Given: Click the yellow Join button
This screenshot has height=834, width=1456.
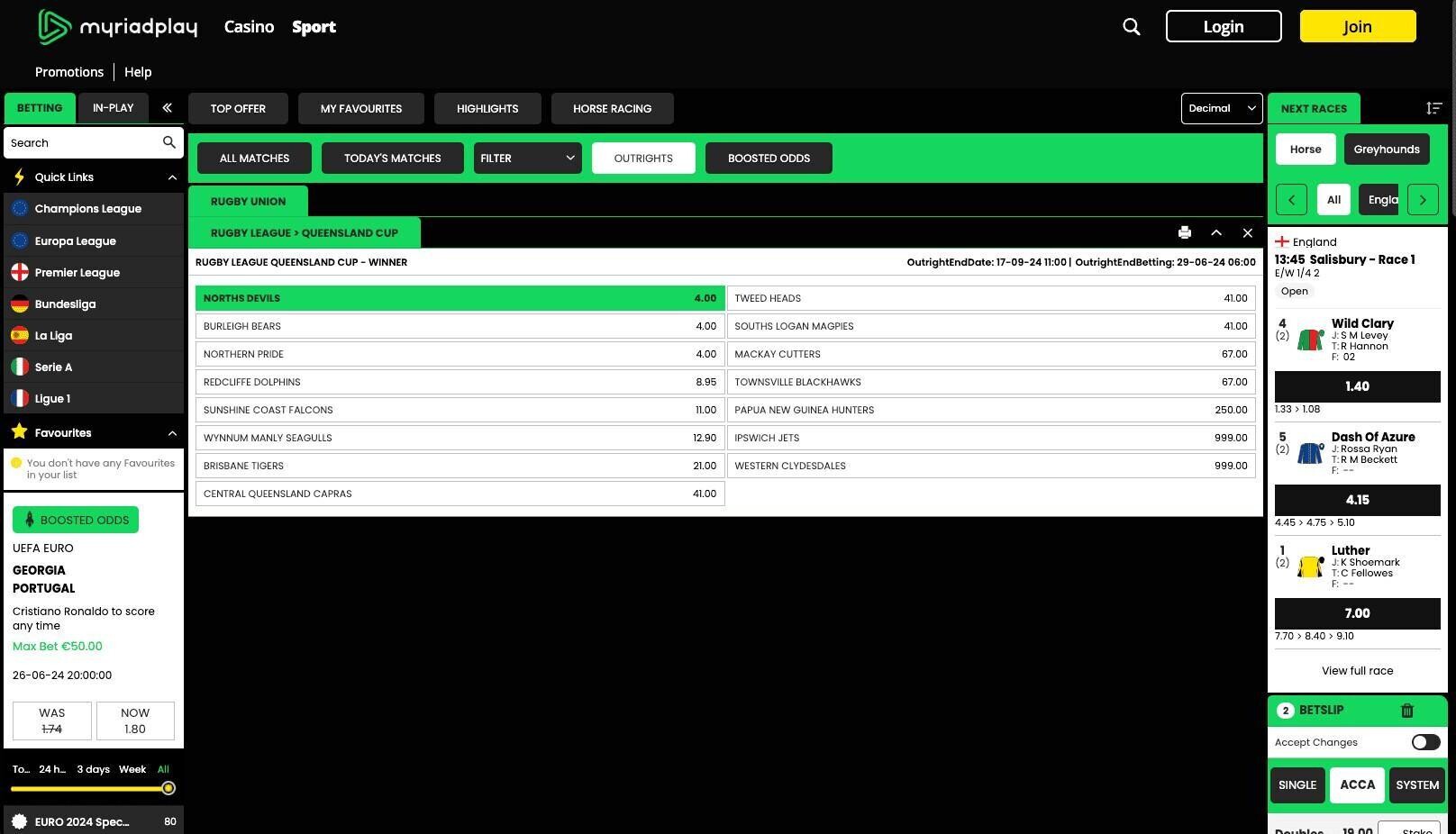Looking at the screenshot, I should tap(1358, 26).
